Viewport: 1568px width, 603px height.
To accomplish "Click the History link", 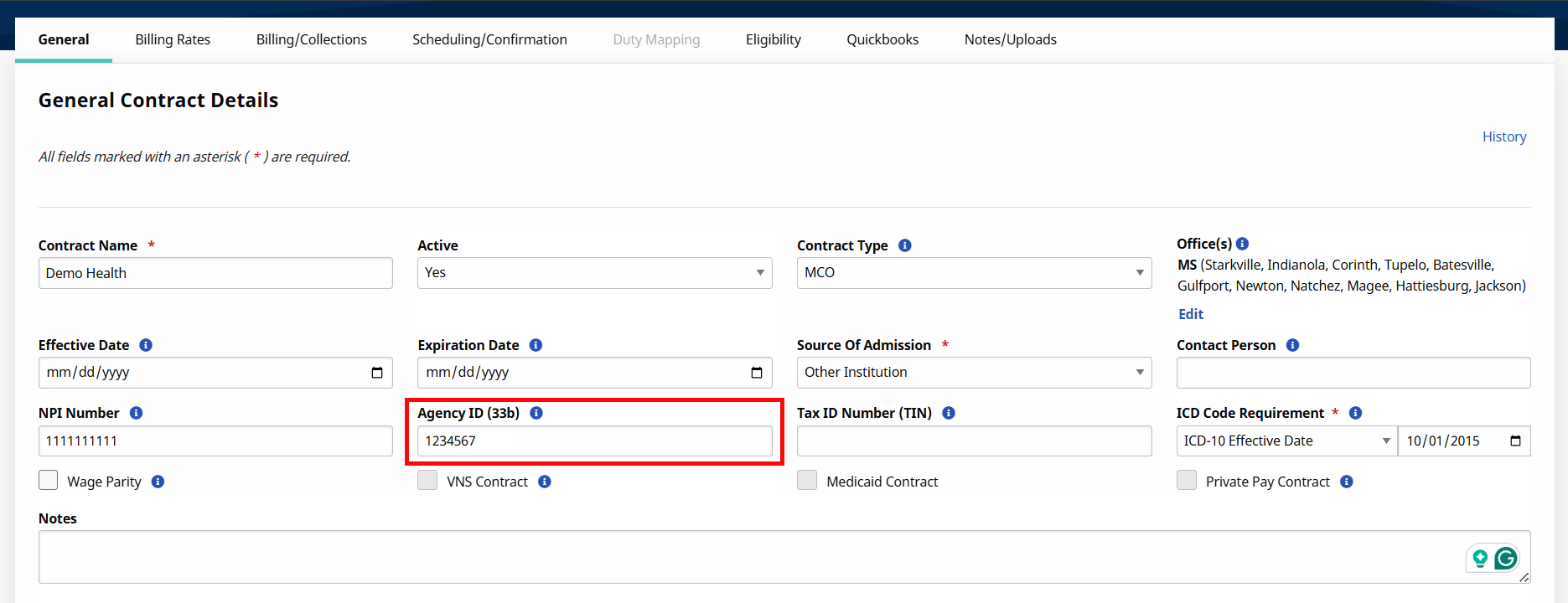I will (1503, 137).
